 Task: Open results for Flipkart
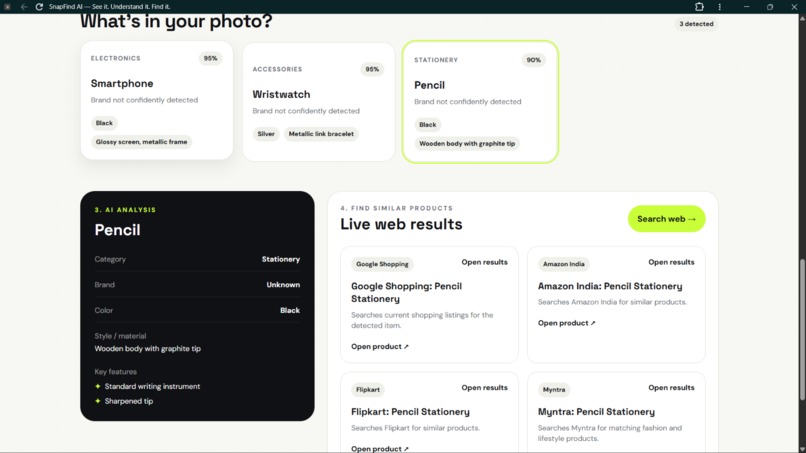click(x=484, y=388)
